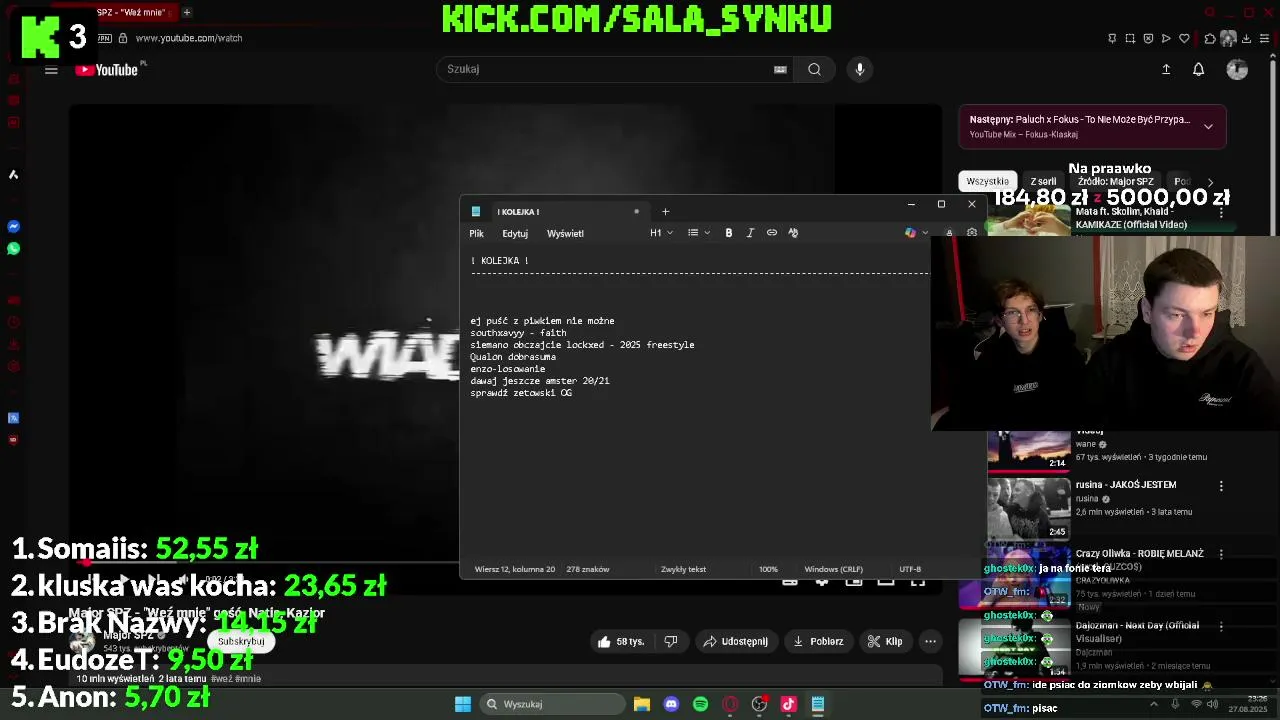Like the video with 58 tys. likes
The width and height of the screenshot is (1280, 720).
pos(621,642)
